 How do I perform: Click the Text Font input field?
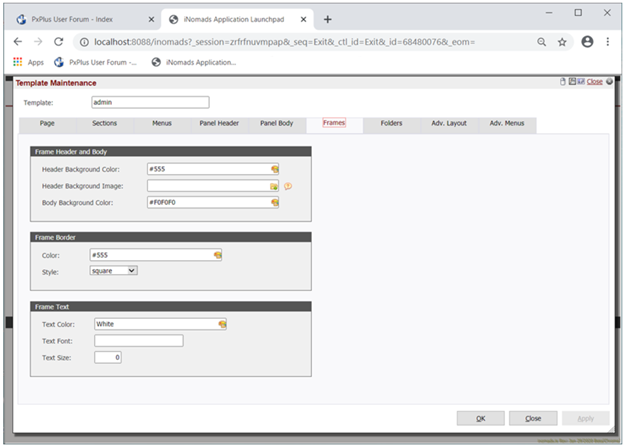[138, 340]
